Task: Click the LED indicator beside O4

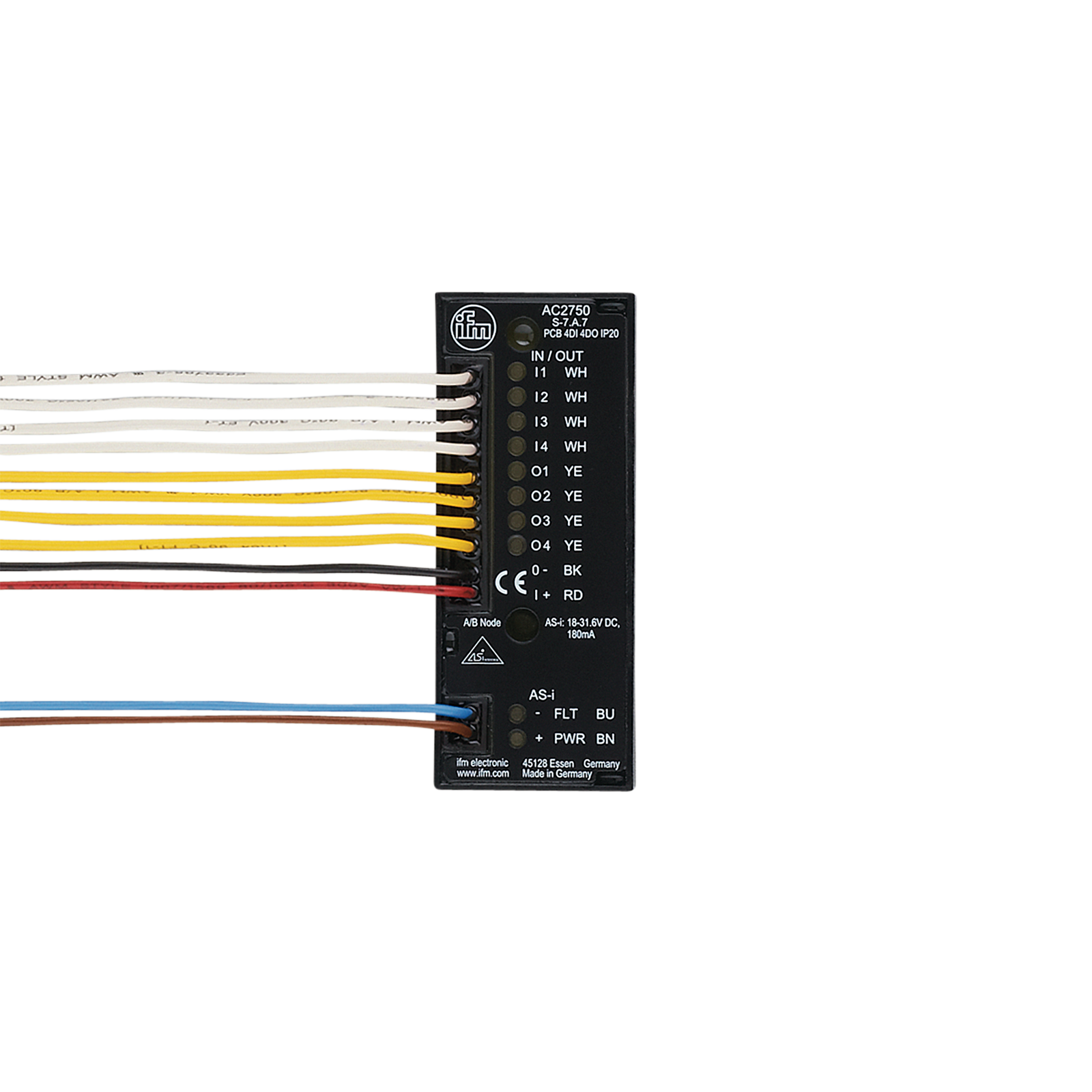Action: [517, 545]
